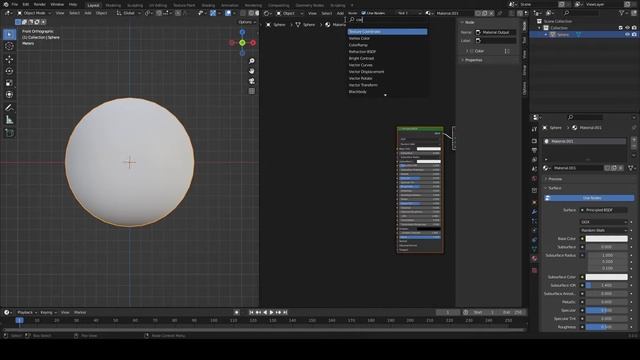
Task: Toggle Sphere visibility eye in outliner
Action: [x=627, y=35]
